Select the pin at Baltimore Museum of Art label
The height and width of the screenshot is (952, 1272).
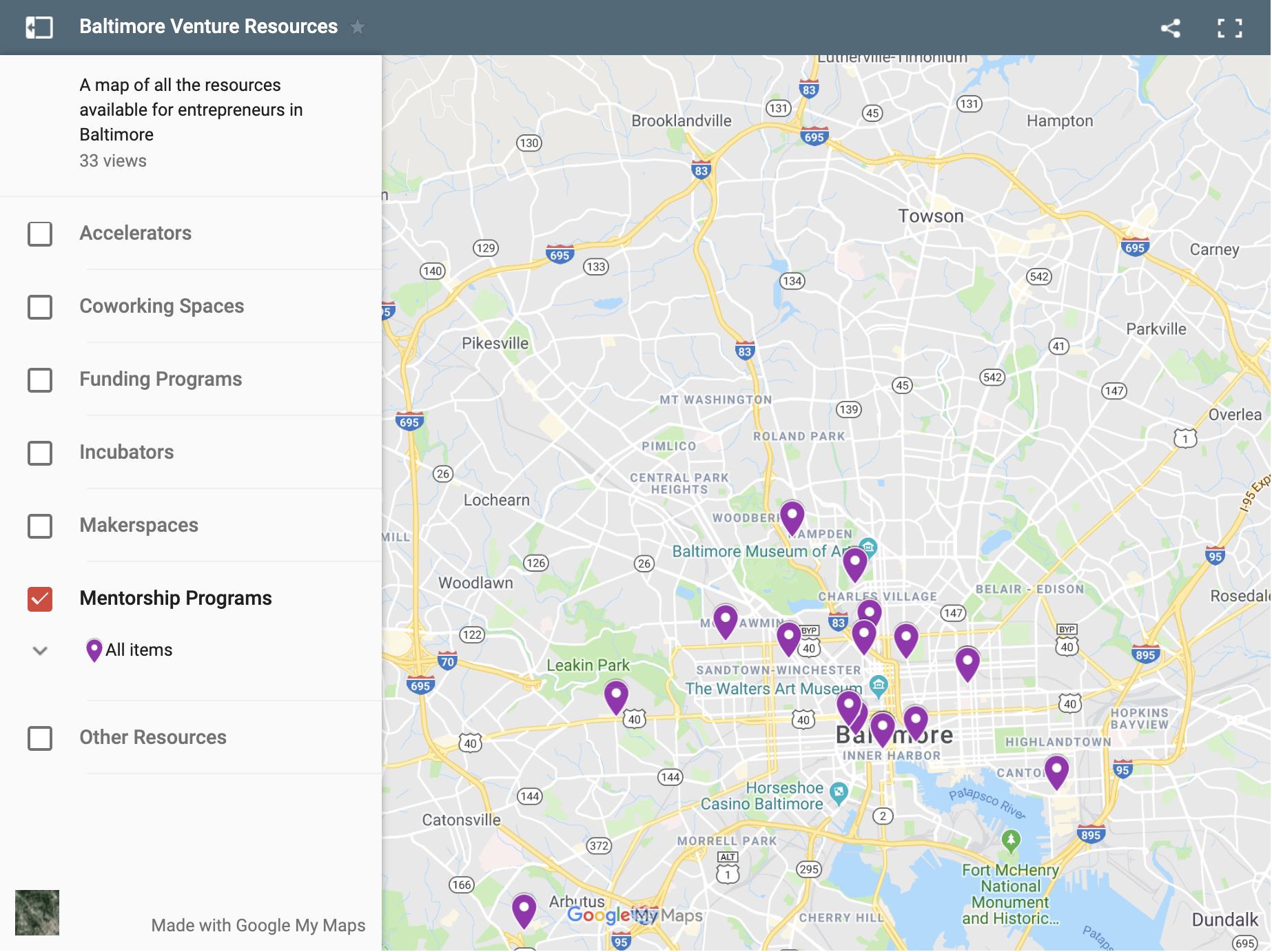(854, 565)
